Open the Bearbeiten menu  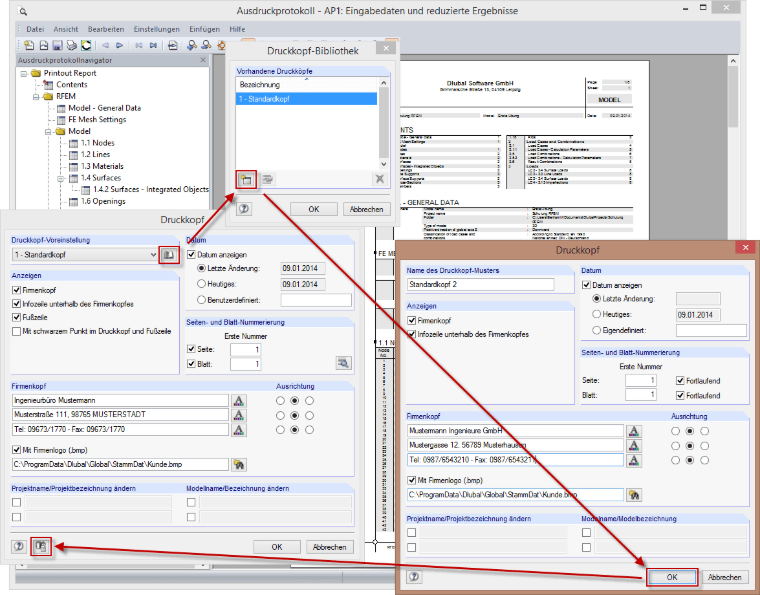[106, 29]
